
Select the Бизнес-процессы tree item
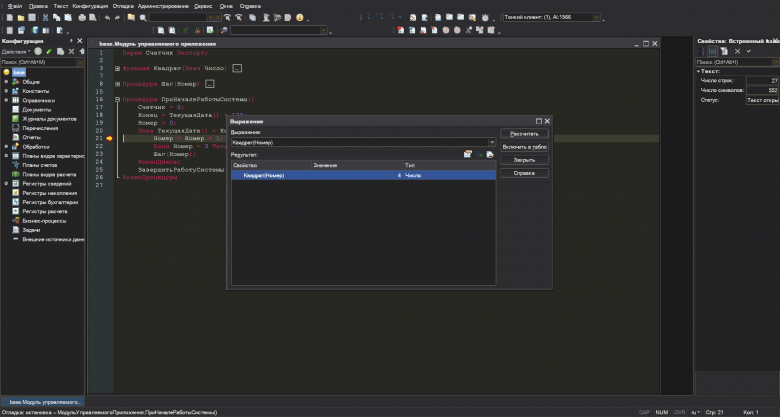[x=44, y=220]
